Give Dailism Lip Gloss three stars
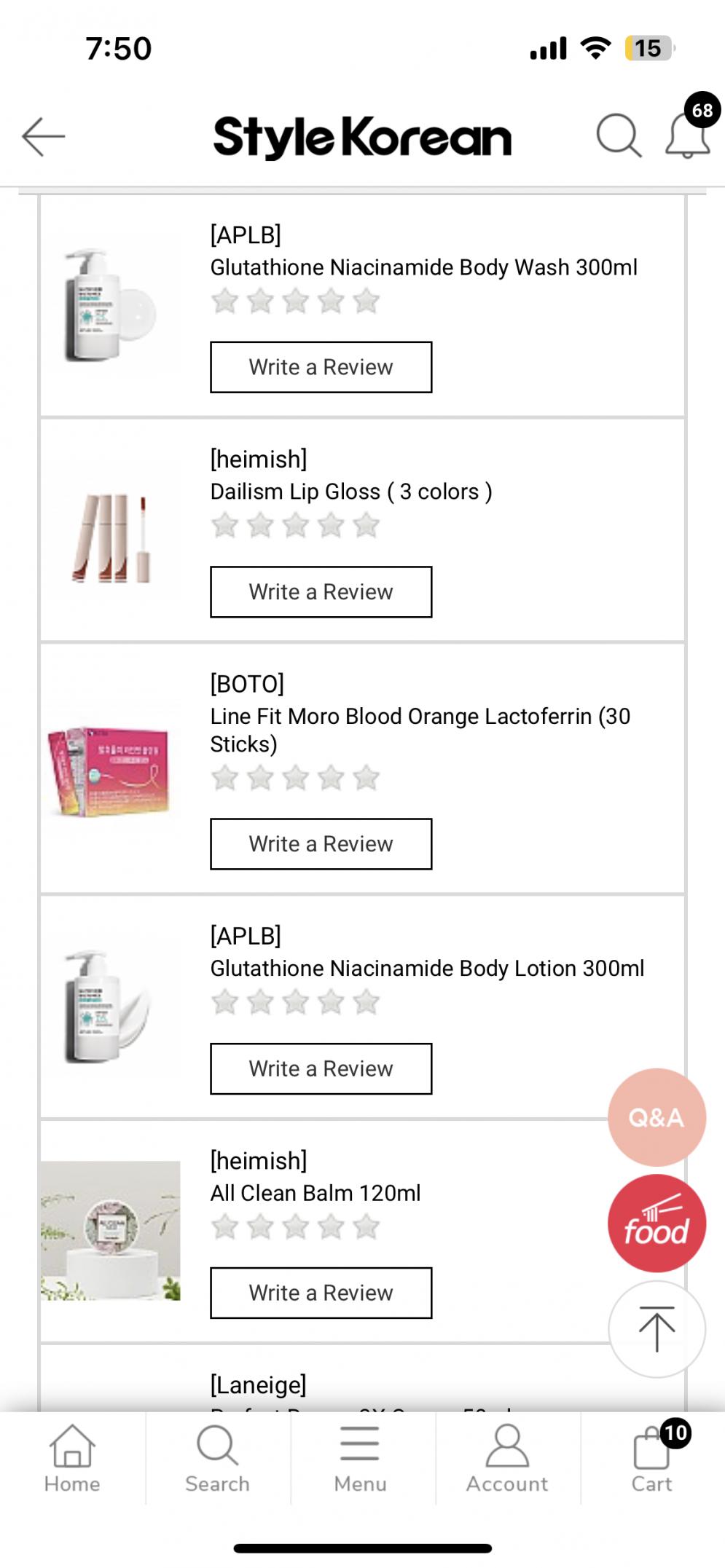The image size is (725, 1568). [x=296, y=525]
